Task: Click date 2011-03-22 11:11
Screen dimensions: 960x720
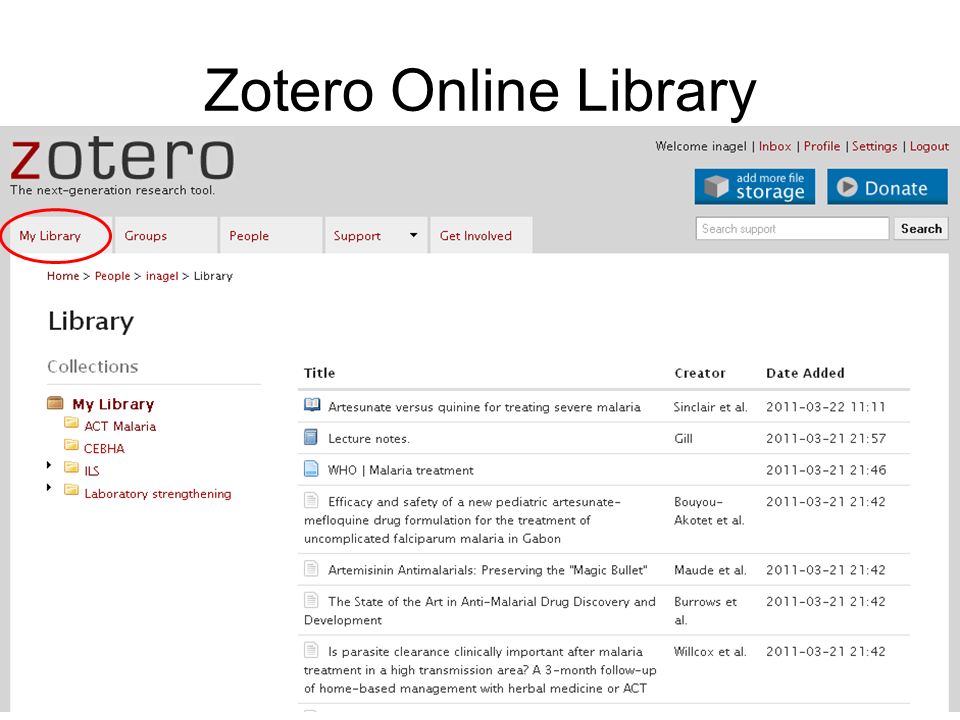Action: pos(826,407)
